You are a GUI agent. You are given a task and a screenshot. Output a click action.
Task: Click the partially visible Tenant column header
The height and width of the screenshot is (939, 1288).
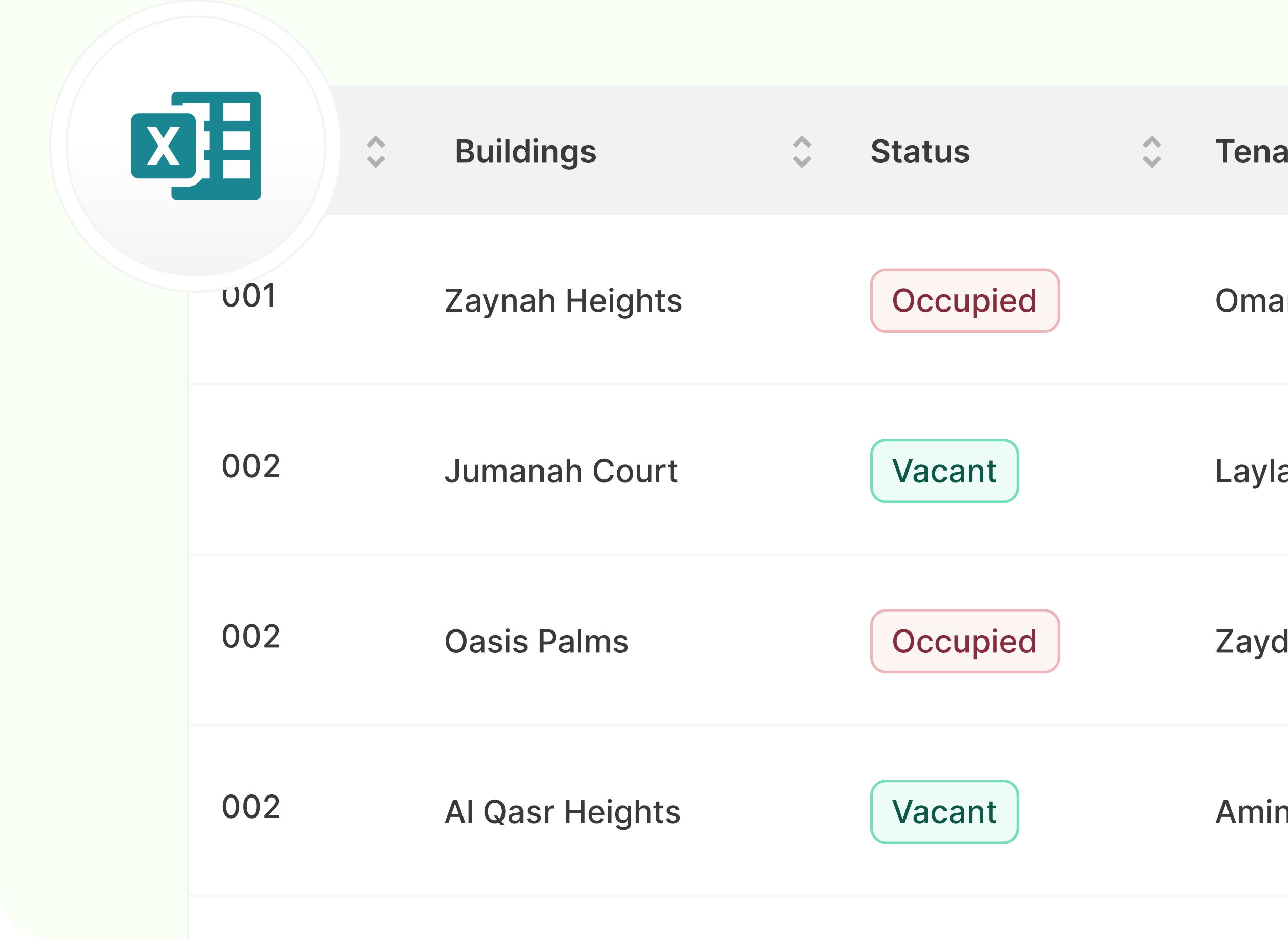tap(1251, 152)
